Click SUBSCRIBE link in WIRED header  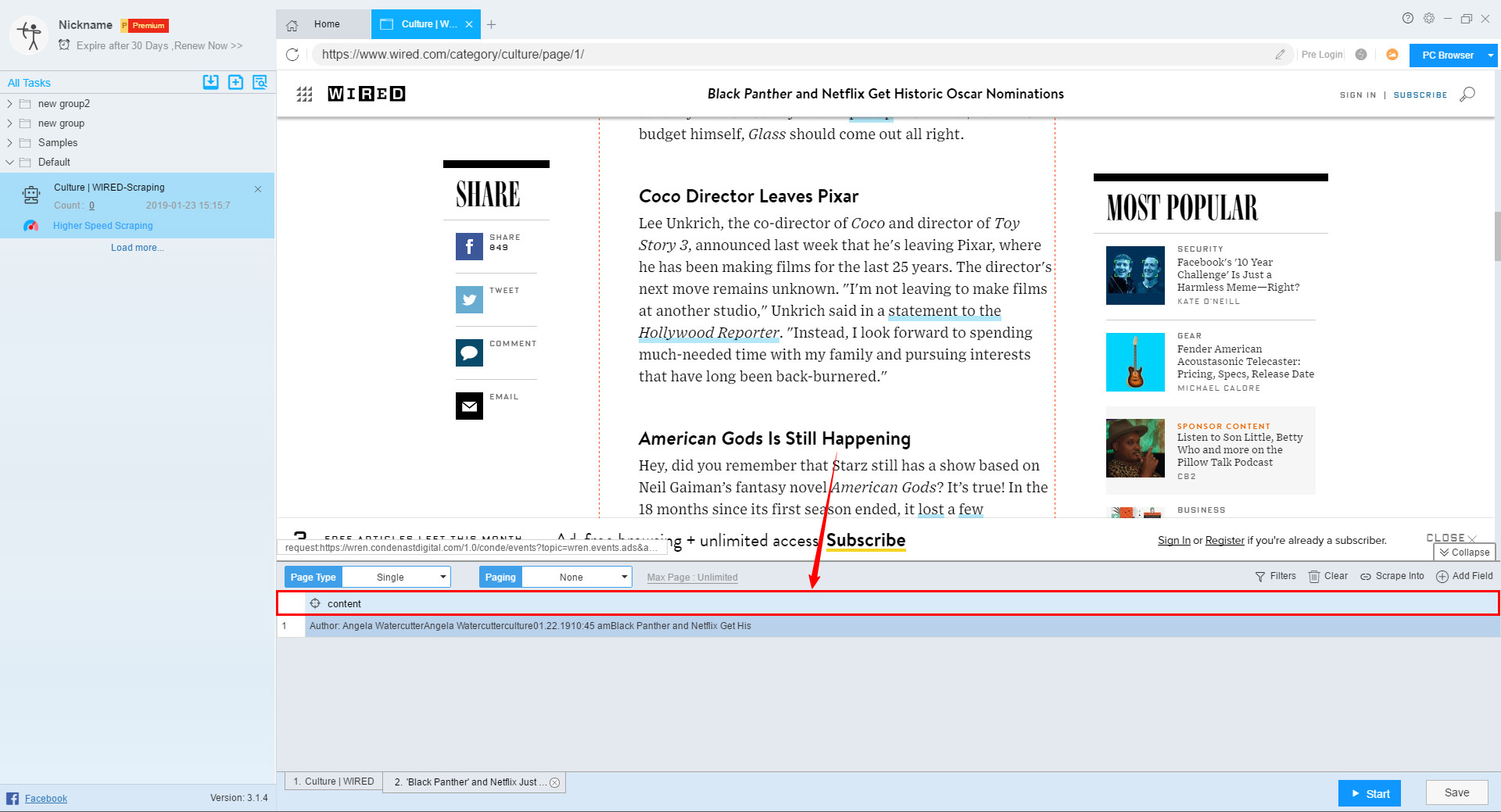pyautogui.click(x=1420, y=95)
